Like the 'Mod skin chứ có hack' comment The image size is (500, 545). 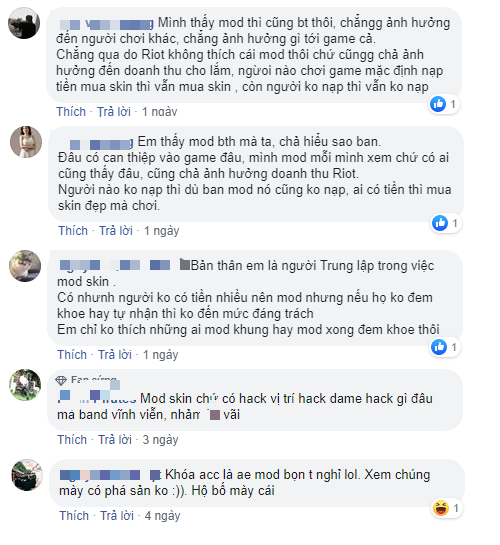pos(72,440)
